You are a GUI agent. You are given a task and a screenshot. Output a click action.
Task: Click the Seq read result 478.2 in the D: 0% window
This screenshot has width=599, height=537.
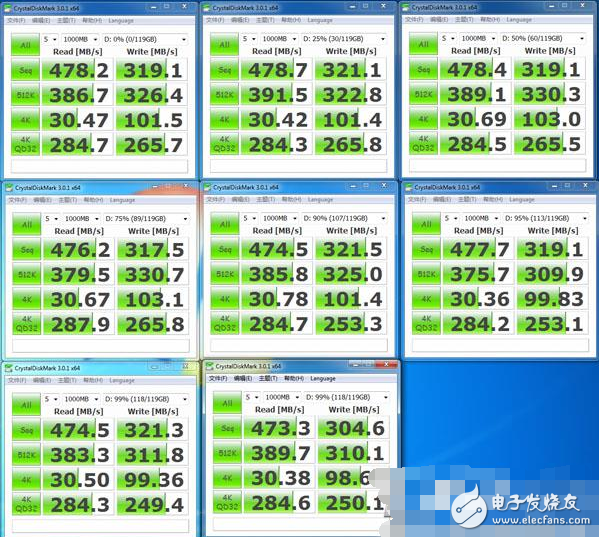click(78, 70)
